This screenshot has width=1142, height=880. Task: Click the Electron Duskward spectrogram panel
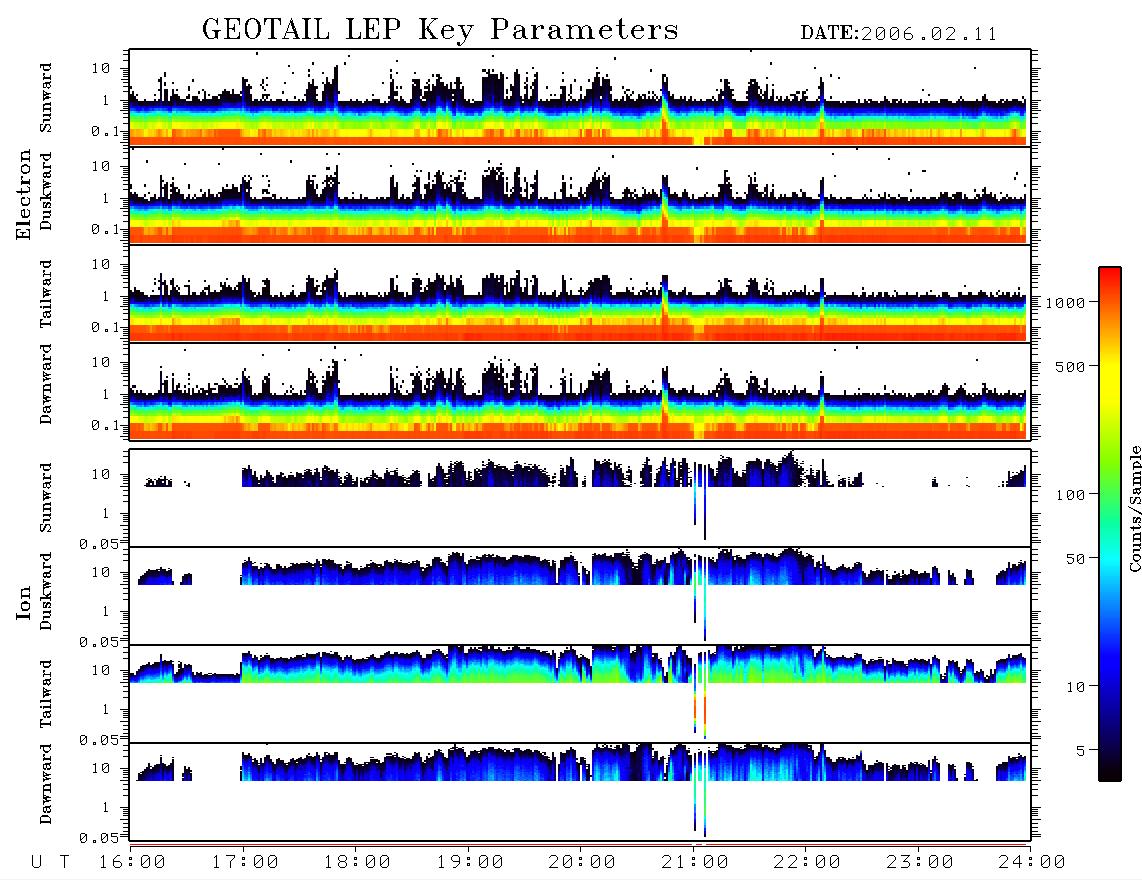coord(580,195)
